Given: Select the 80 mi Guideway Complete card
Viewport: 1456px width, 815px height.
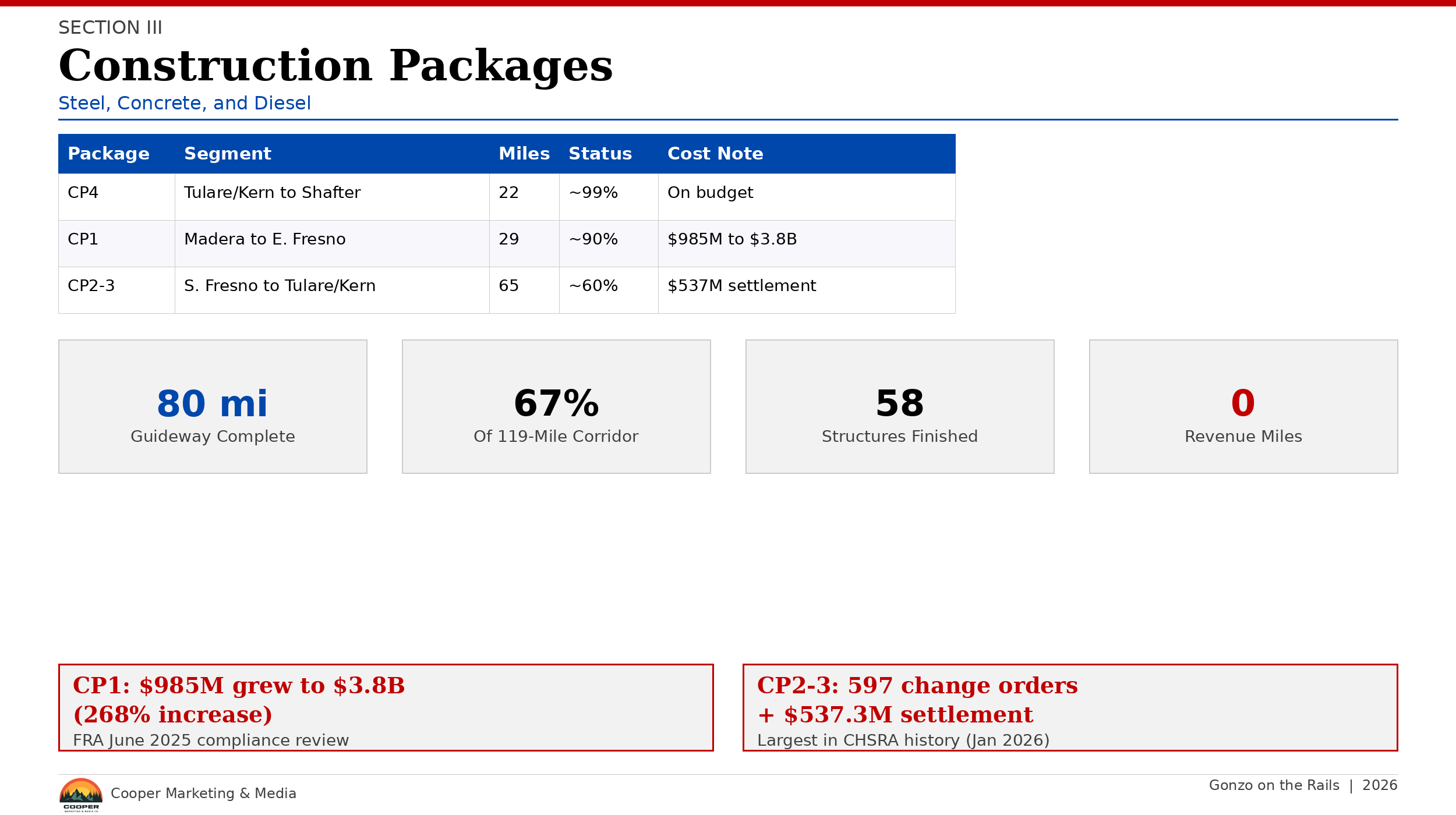Looking at the screenshot, I should tap(213, 406).
